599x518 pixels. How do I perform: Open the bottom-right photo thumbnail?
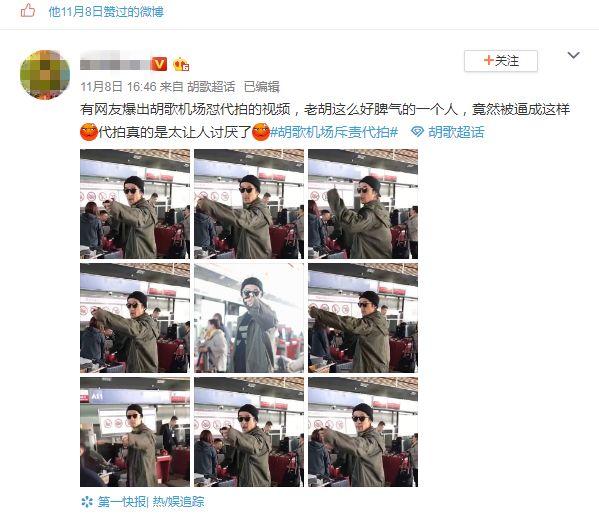coord(363,432)
